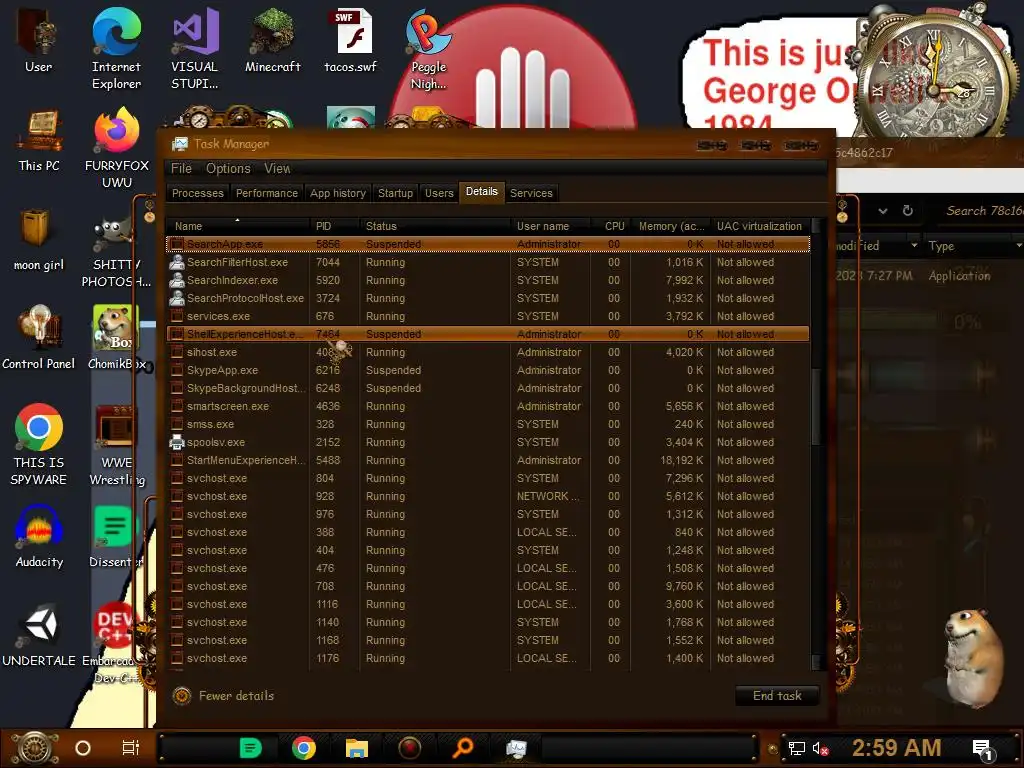
Task: Switch to the App history tab
Action: [338, 193]
